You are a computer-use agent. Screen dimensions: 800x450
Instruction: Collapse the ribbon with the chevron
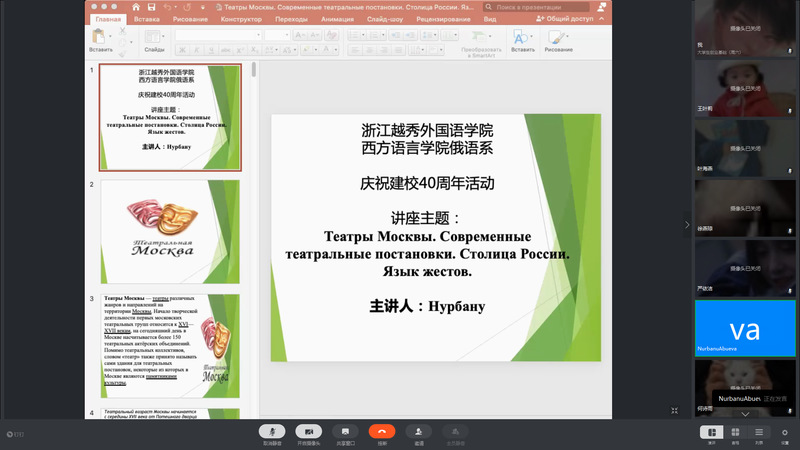tap(602, 18)
